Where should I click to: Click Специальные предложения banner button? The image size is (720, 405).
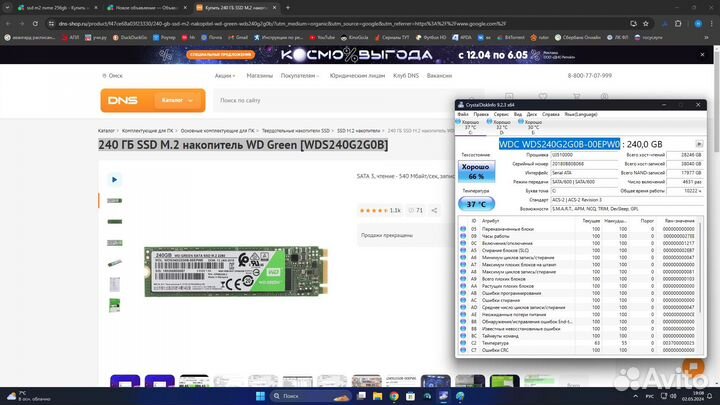click(x=220, y=55)
